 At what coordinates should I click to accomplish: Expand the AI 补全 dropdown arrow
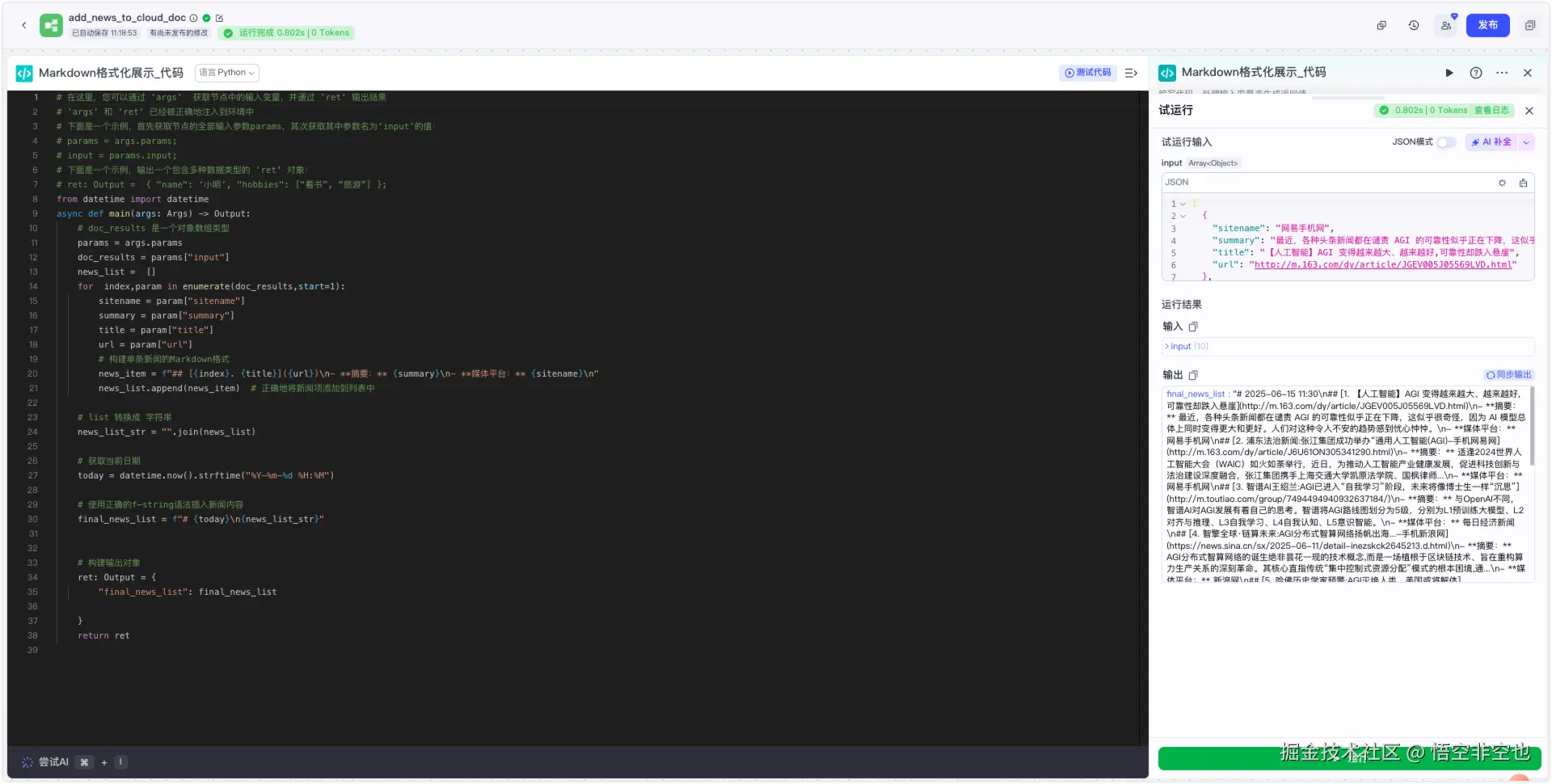tap(1526, 142)
